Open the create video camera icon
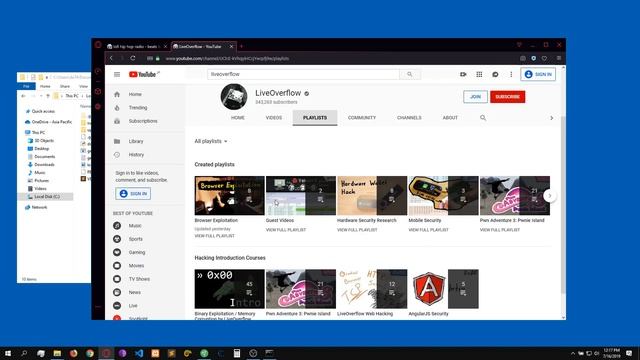640x360 pixels. (463, 74)
